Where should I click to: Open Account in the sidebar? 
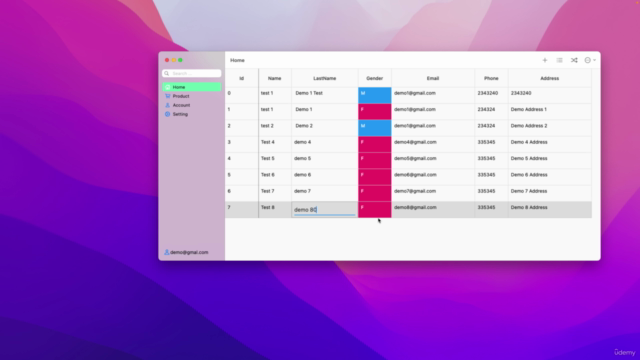191,105
